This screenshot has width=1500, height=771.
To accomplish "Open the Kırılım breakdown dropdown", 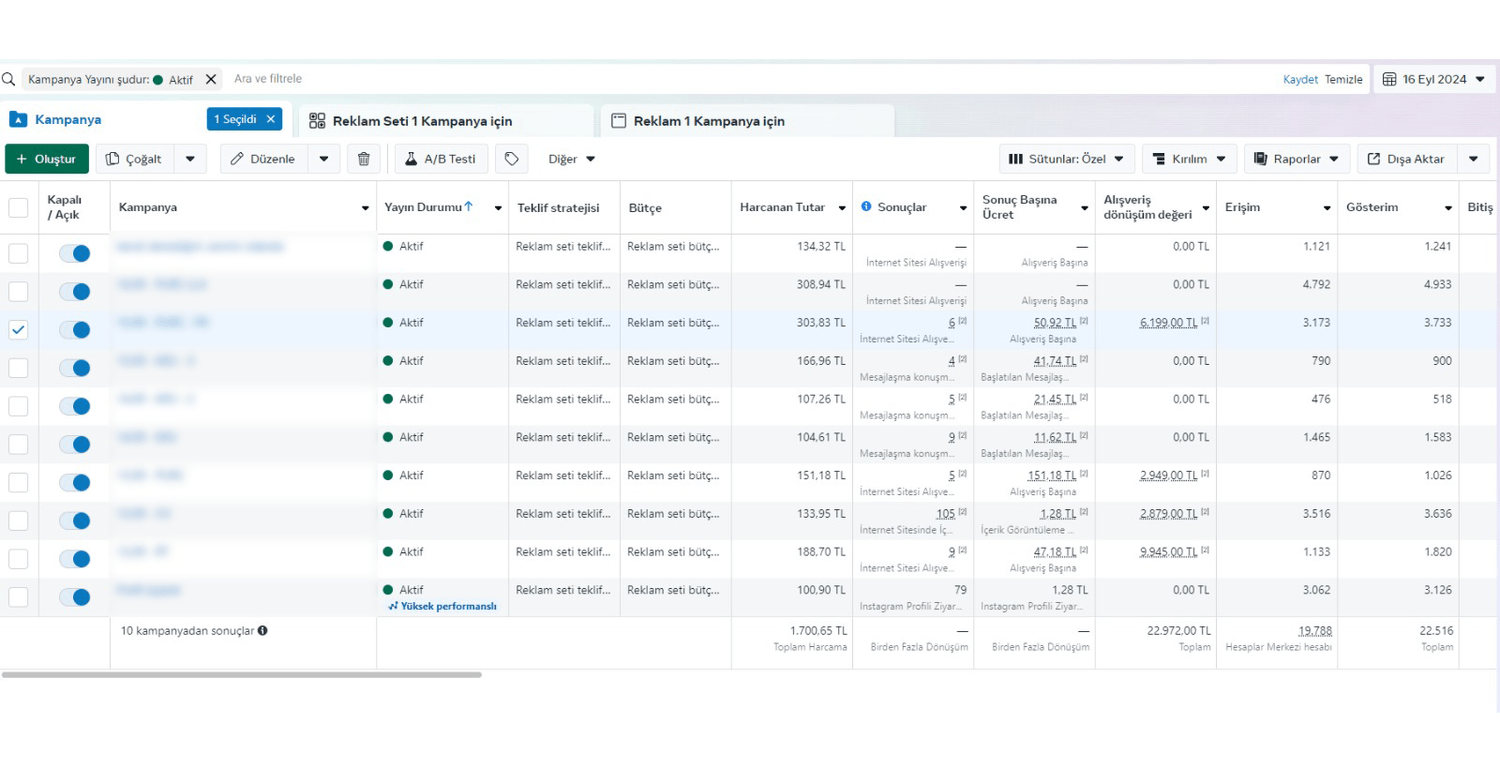I will tap(1188, 159).
